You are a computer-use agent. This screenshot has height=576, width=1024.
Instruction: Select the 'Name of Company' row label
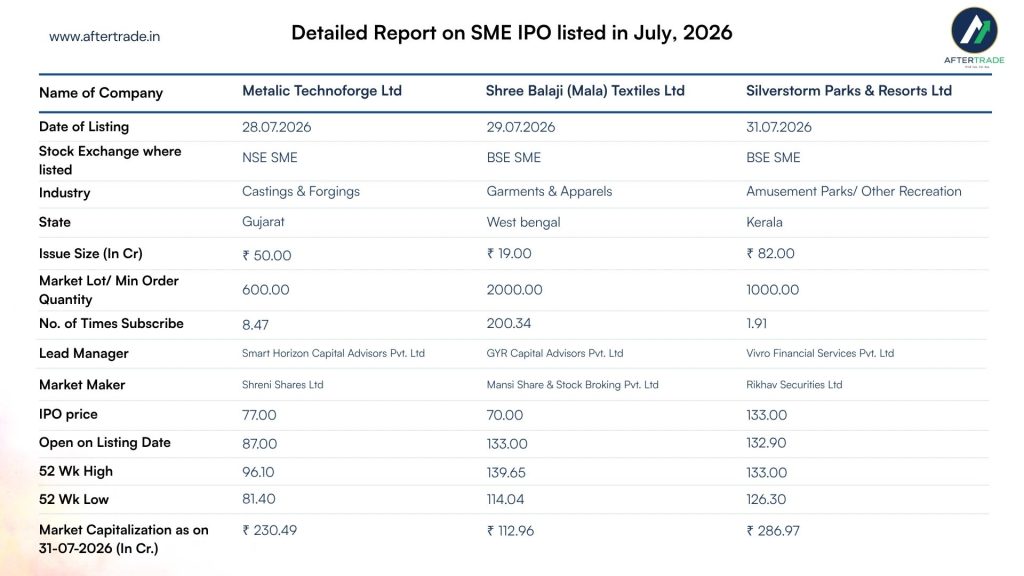tap(101, 93)
